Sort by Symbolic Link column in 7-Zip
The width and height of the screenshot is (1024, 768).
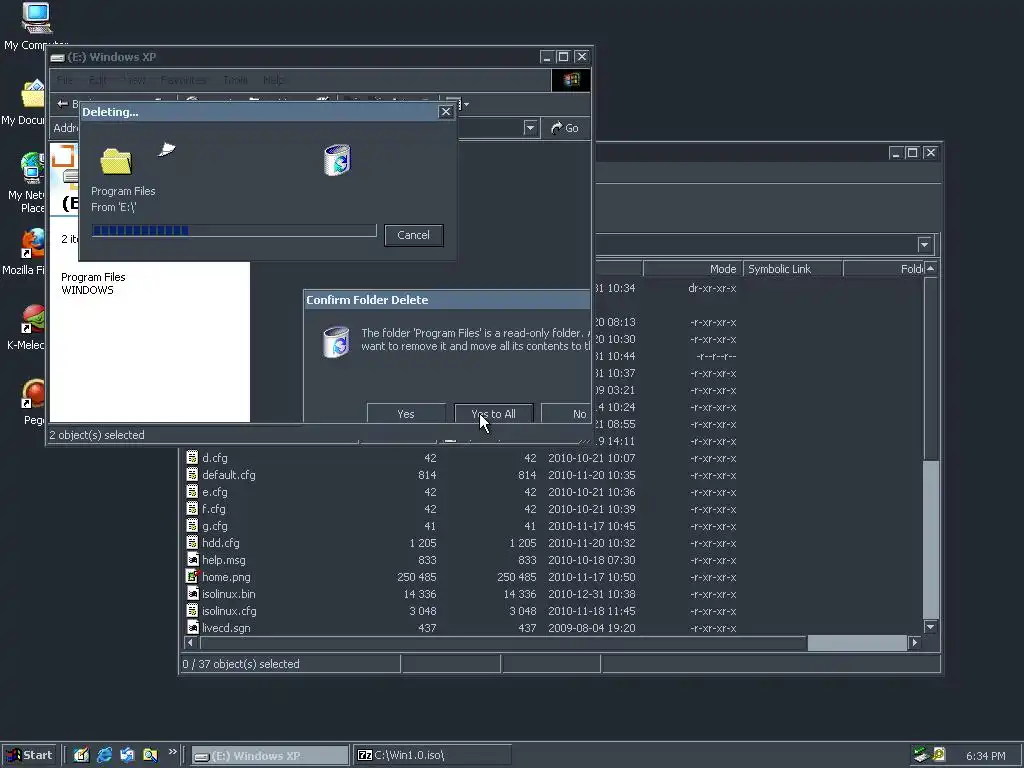[793, 269]
